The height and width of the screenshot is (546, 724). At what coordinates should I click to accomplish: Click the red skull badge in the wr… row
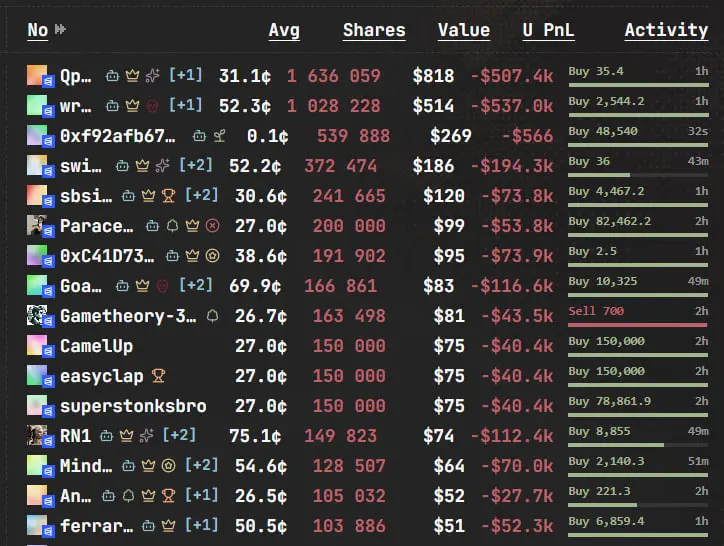tap(152, 106)
